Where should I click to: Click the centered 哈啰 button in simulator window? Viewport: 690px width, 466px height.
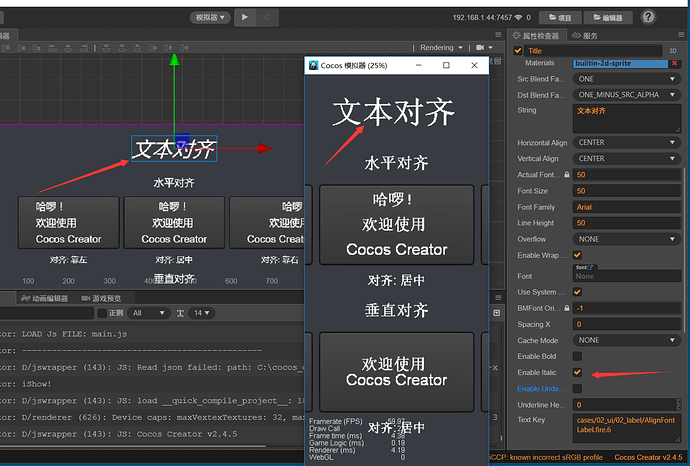point(396,225)
